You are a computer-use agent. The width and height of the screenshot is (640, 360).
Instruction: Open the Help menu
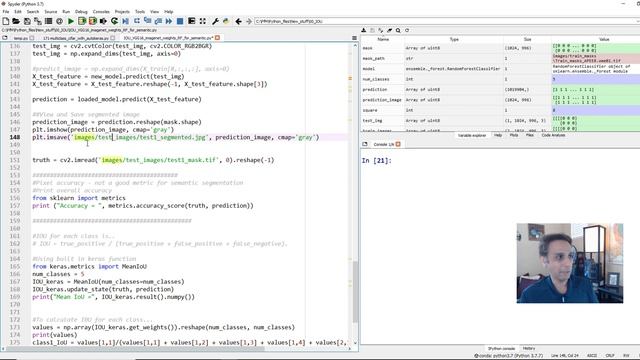169,11
